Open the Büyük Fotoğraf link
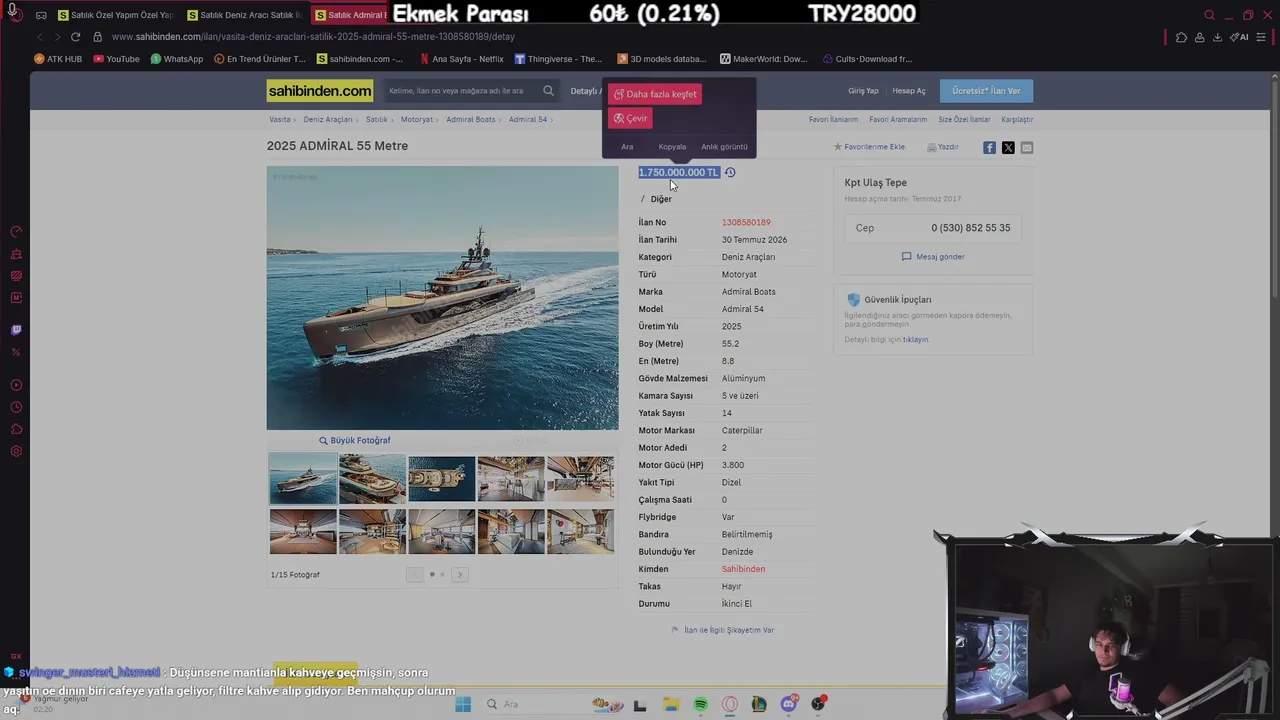The height and width of the screenshot is (720, 1280). click(355, 440)
